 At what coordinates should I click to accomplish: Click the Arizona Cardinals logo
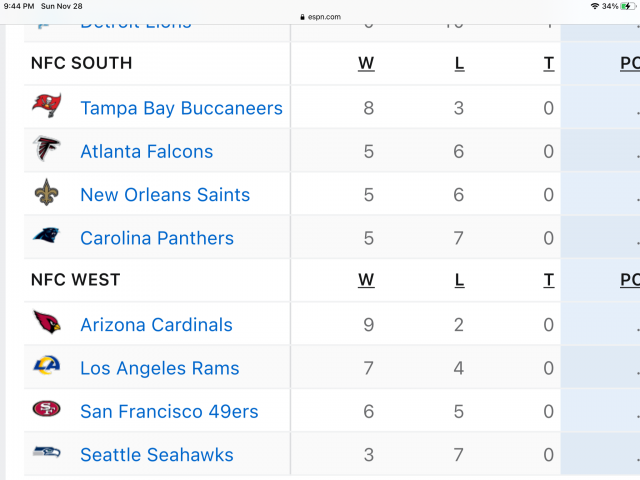point(46,323)
